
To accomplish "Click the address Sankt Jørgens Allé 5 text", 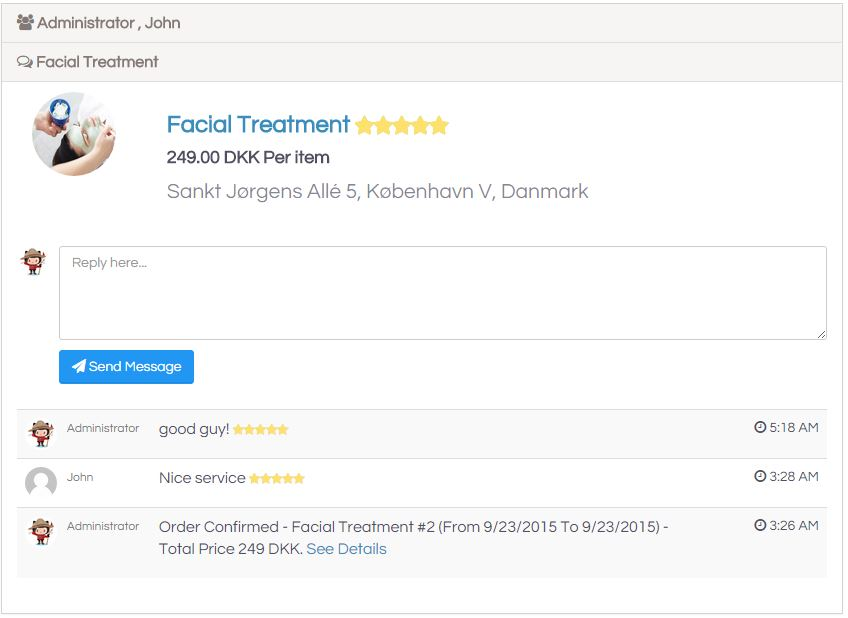I will (x=377, y=191).
